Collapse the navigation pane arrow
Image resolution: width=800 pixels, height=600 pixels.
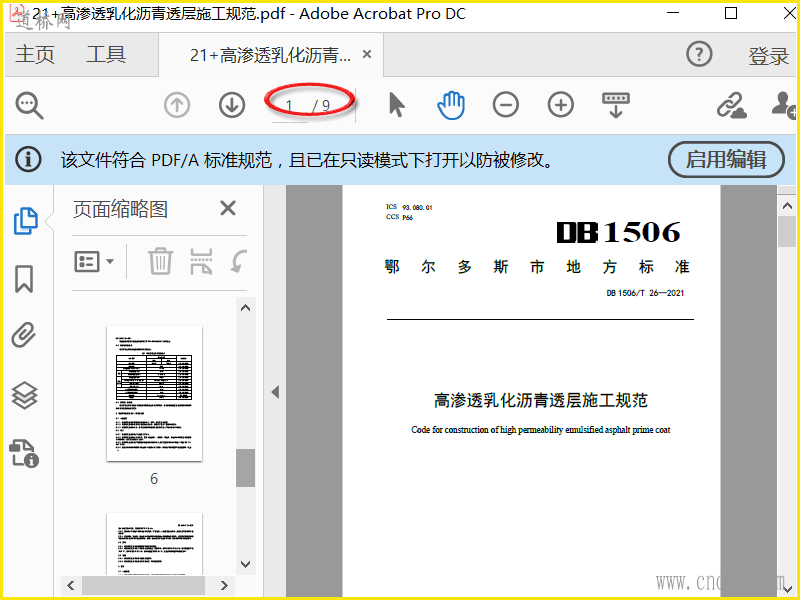275,392
